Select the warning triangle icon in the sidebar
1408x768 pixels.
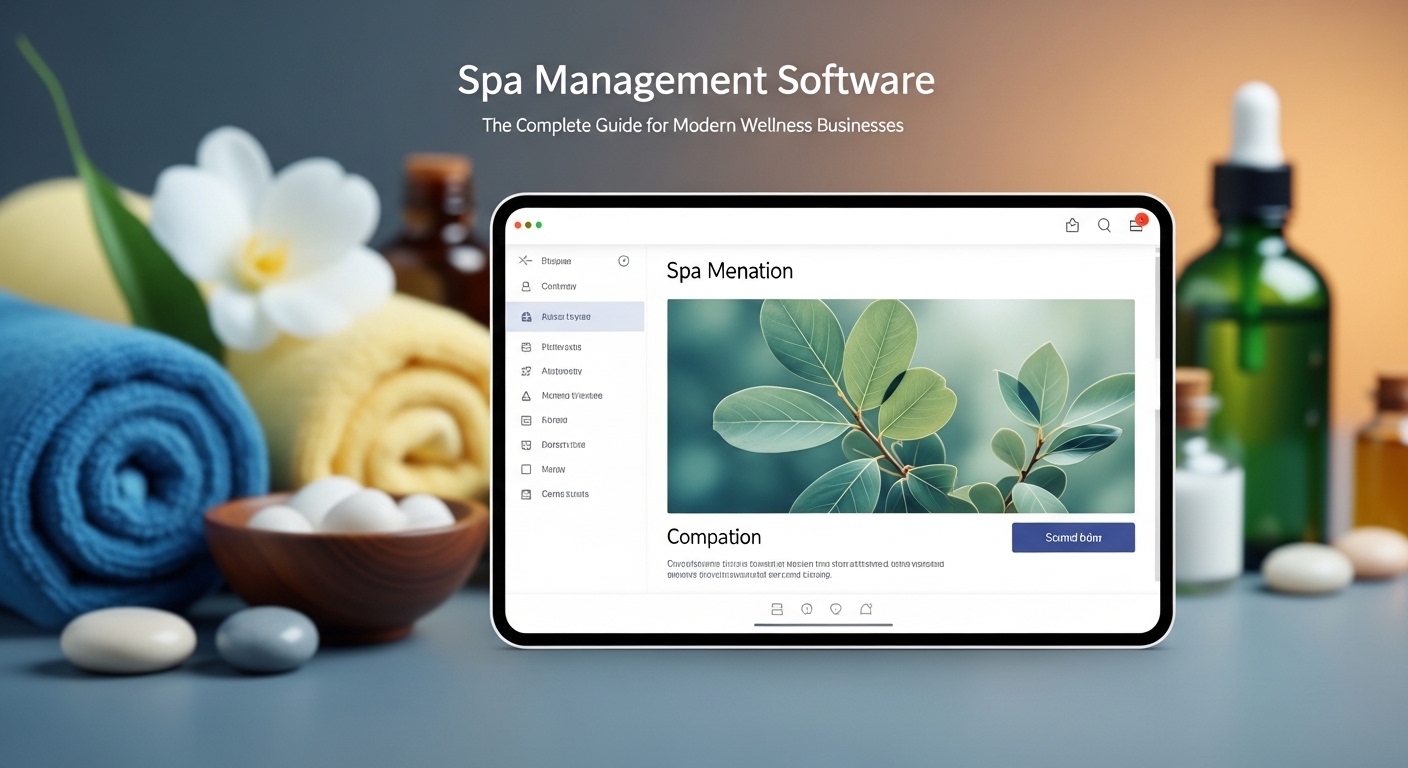(526, 395)
